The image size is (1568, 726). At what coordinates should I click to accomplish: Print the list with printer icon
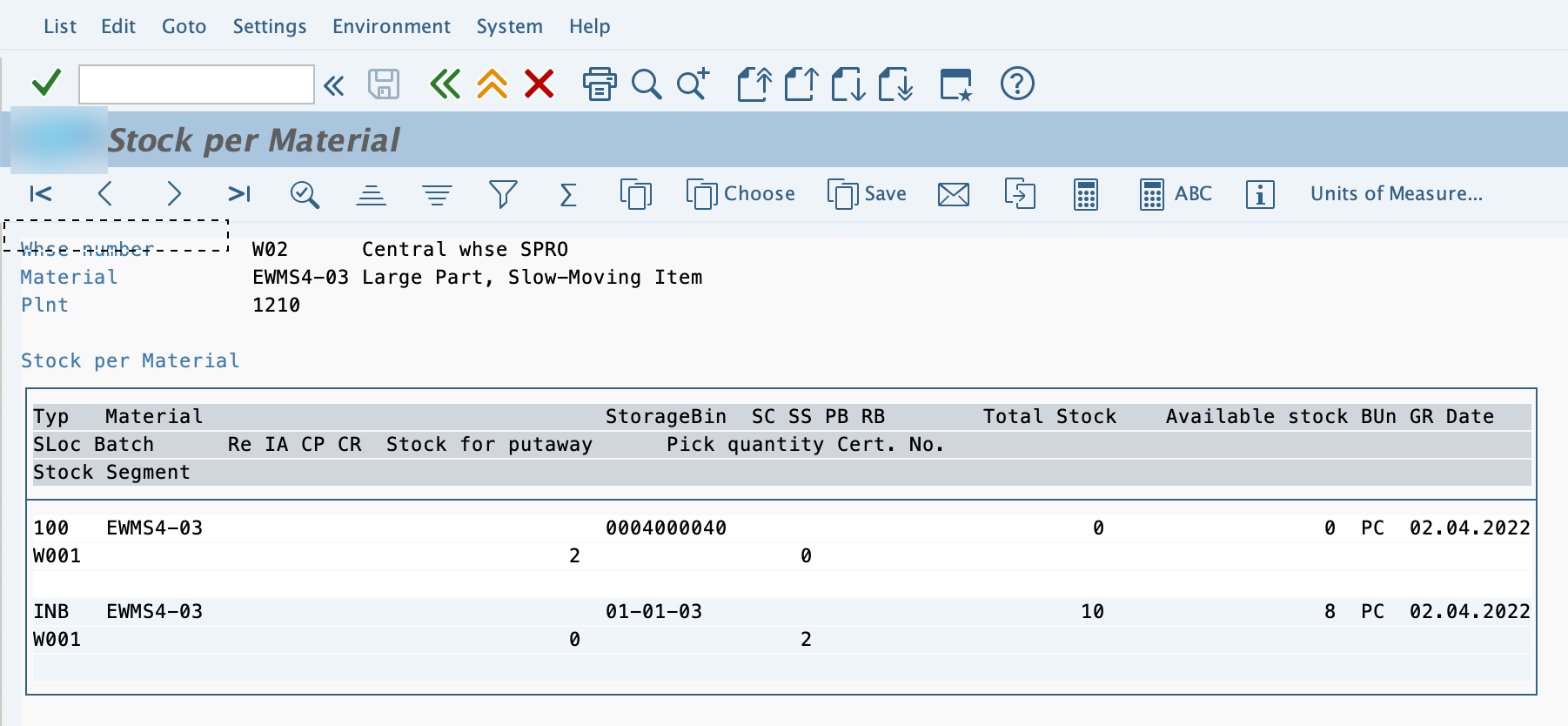[600, 84]
